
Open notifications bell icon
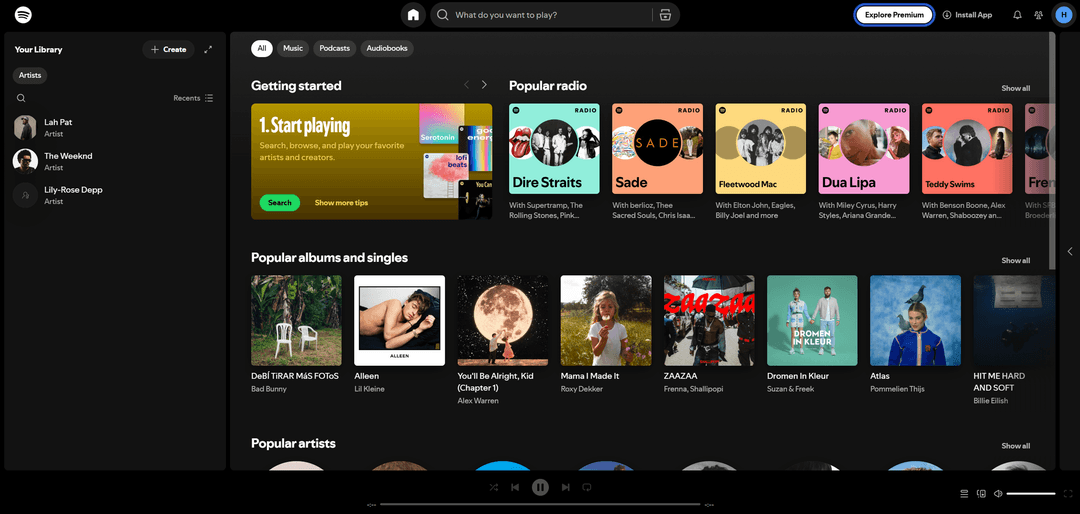[x=1017, y=14]
